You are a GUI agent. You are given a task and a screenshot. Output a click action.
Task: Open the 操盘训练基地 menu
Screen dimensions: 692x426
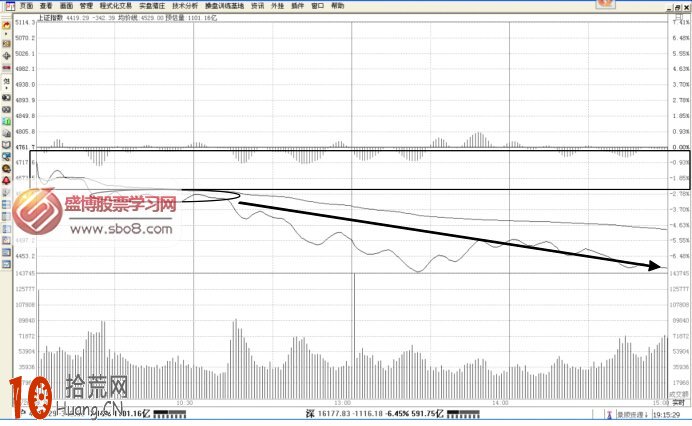(x=224, y=6)
